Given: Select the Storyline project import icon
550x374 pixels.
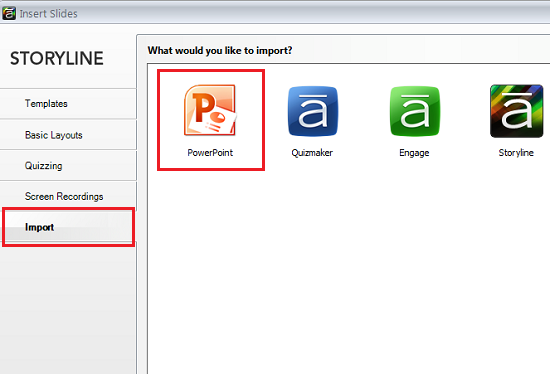Looking at the screenshot, I should click(516, 111).
